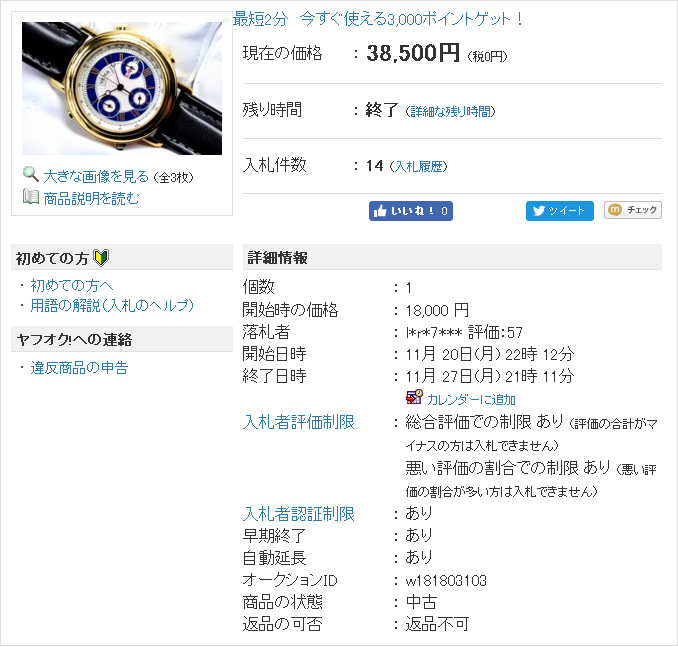Click the ツイート button
Viewport: 678px width, 647px height.
(560, 211)
